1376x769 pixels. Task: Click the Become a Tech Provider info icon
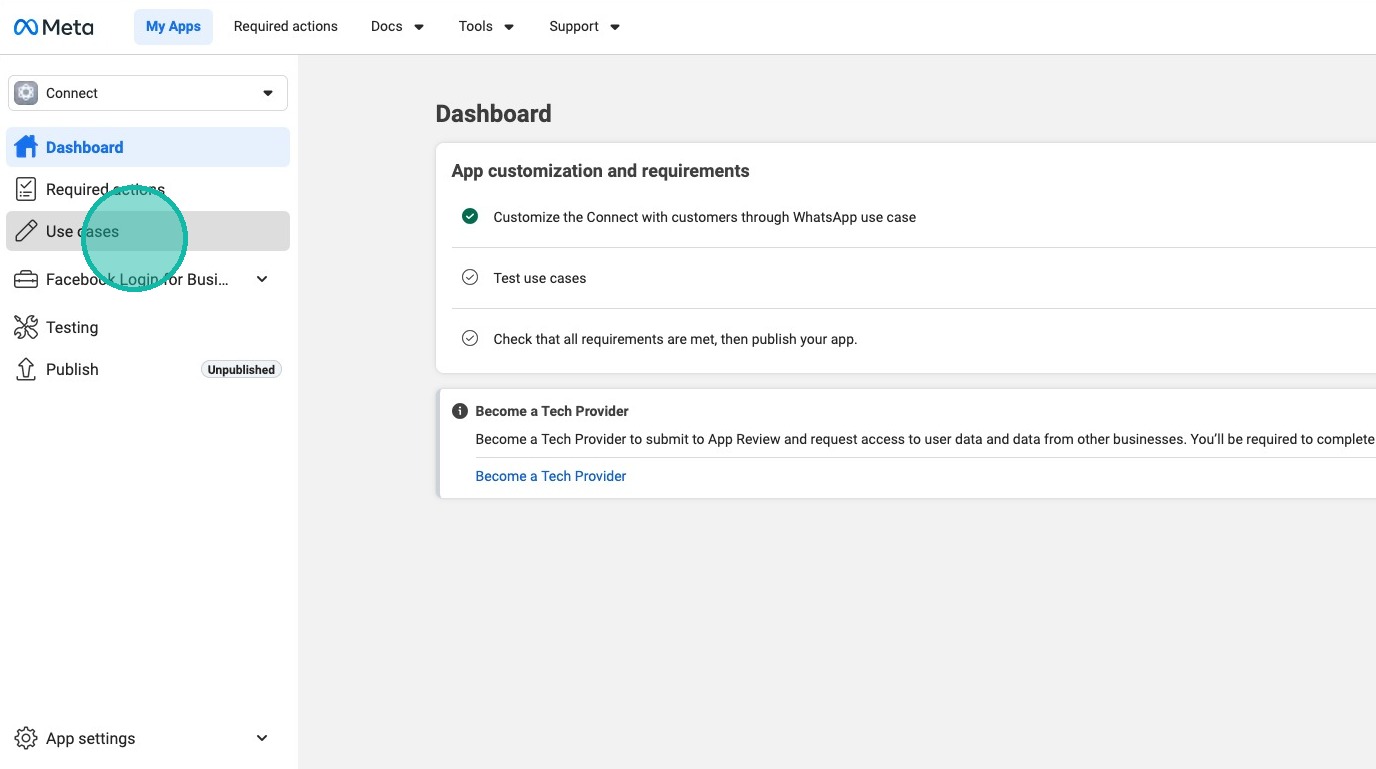click(x=460, y=411)
